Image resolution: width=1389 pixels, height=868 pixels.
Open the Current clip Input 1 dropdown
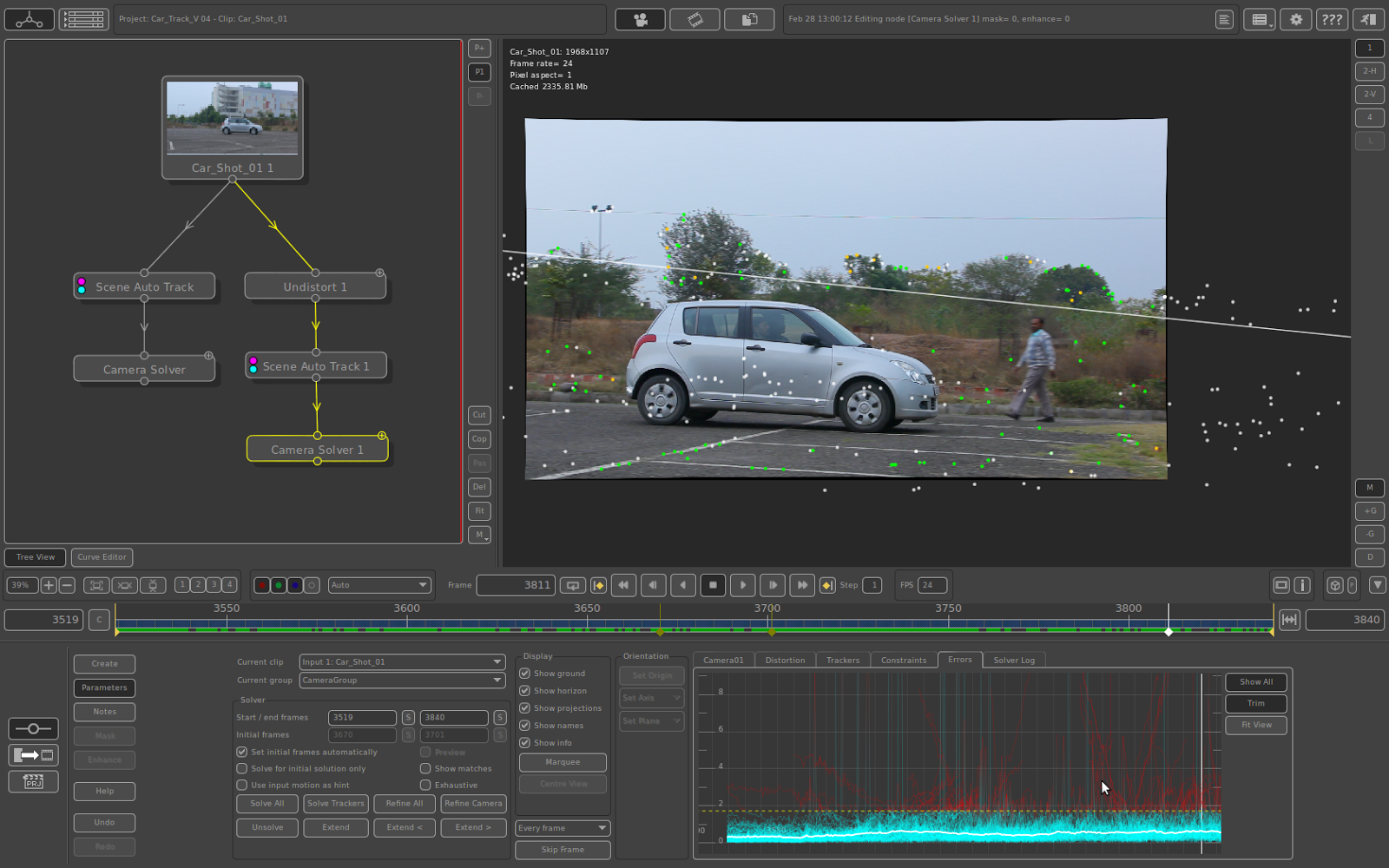(401, 661)
